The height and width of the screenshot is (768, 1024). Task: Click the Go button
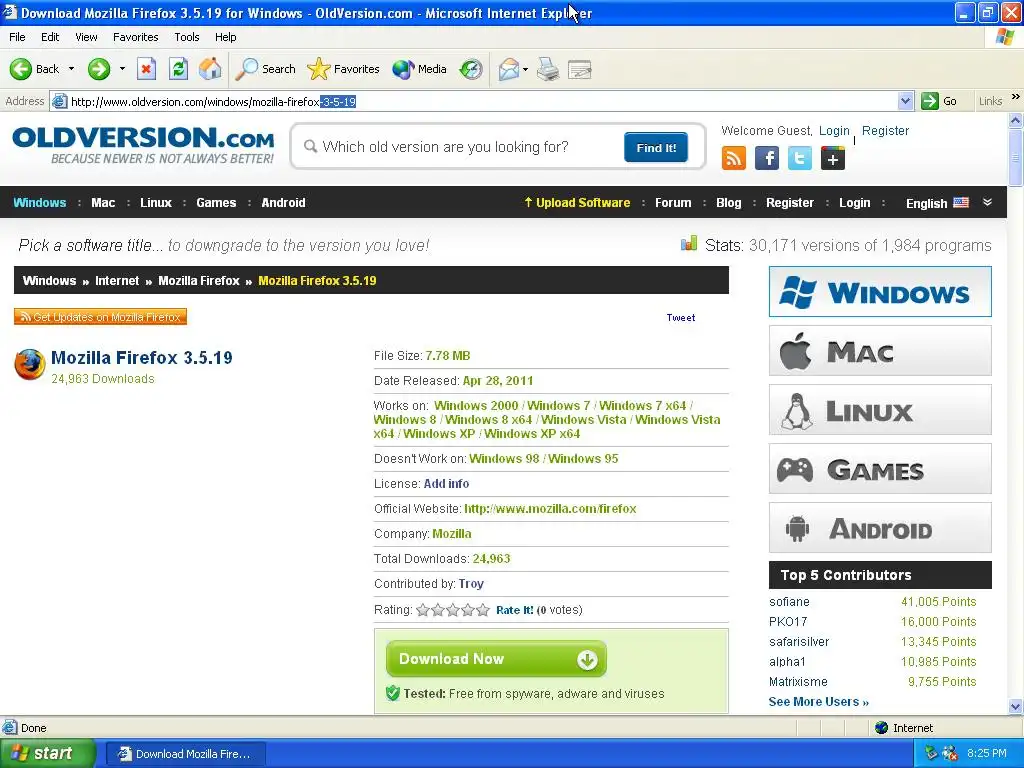[939, 101]
